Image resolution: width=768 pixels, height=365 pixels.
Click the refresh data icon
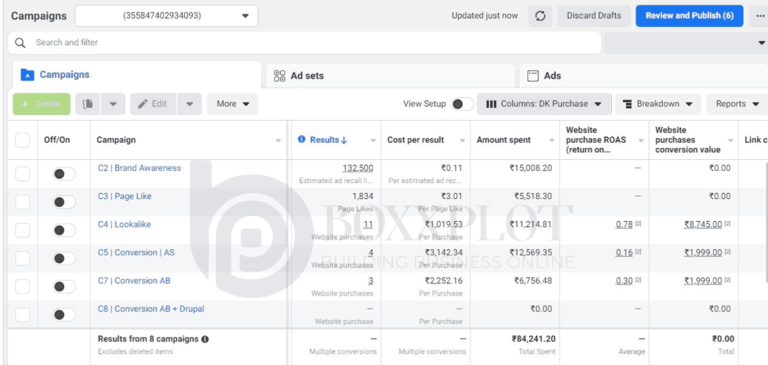click(540, 16)
